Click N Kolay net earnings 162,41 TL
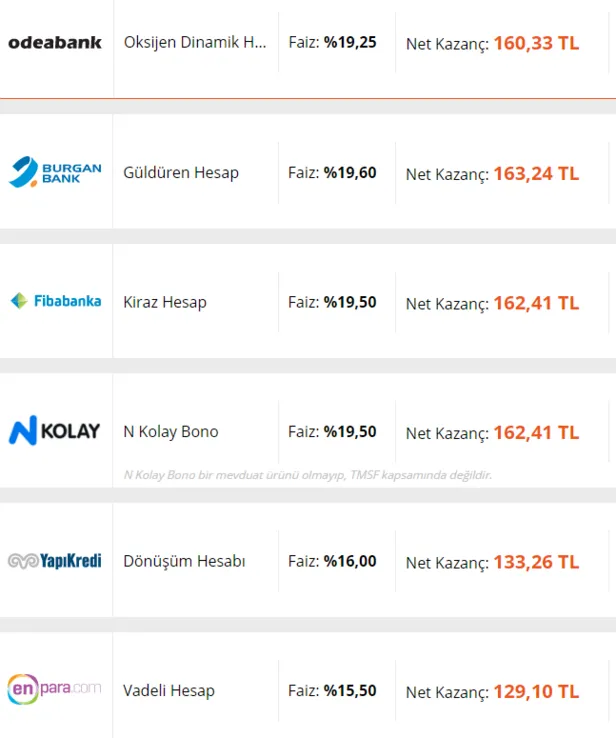This screenshot has width=616, height=738. point(535,433)
